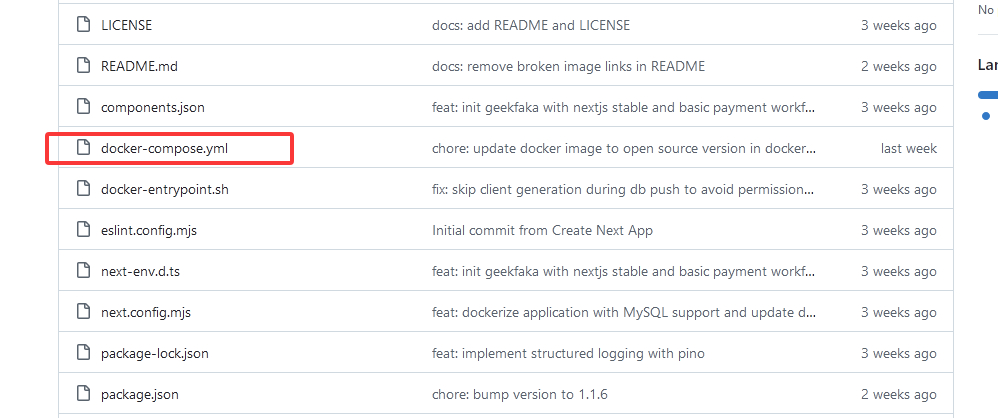Open the LICENSE file
The height and width of the screenshot is (418, 998).
click(x=126, y=25)
